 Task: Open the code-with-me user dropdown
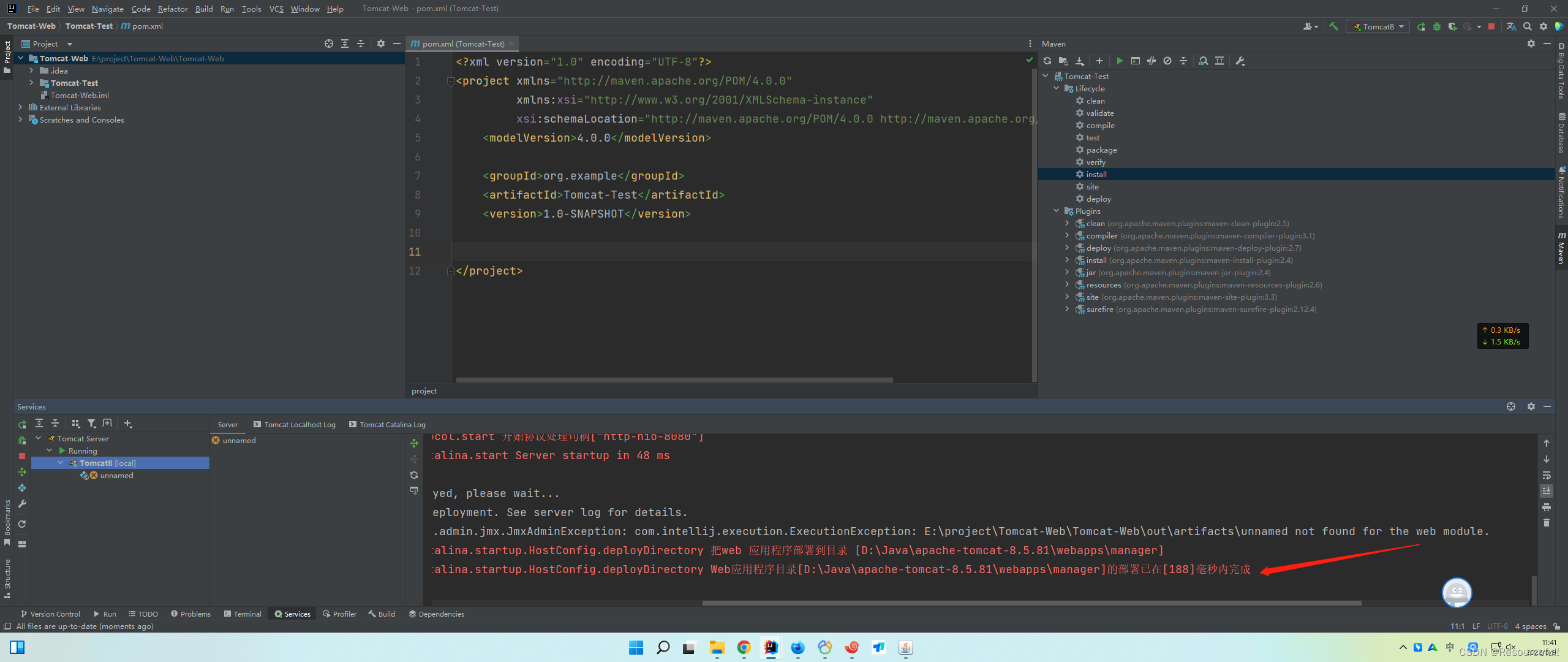[1311, 26]
